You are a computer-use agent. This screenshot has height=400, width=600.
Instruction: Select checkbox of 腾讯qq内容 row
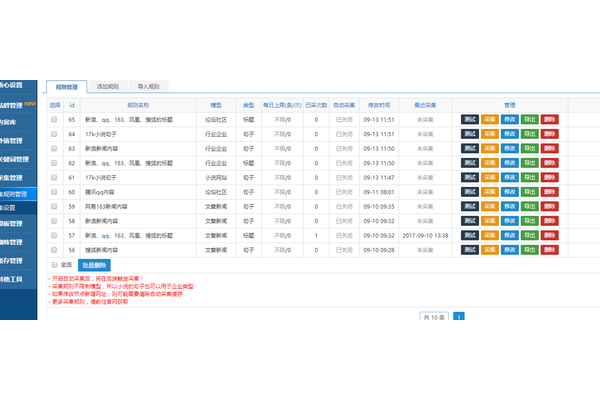coord(55,191)
